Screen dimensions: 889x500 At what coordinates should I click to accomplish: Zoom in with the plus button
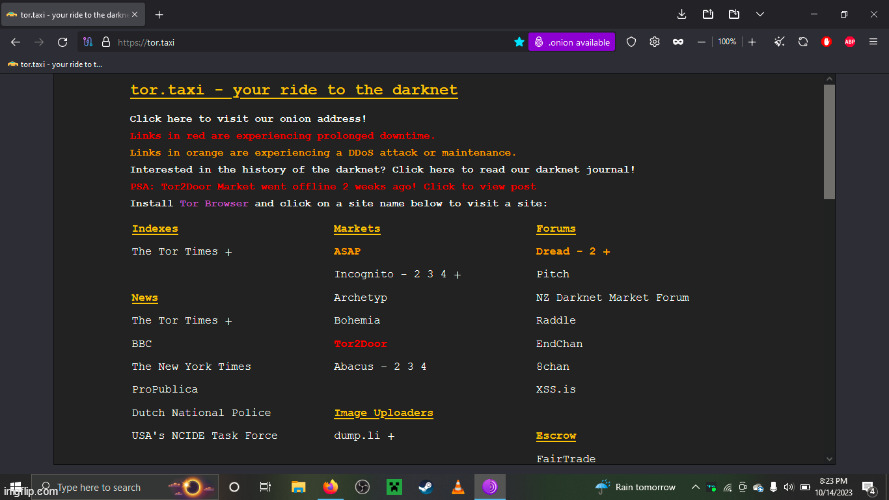[x=752, y=42]
